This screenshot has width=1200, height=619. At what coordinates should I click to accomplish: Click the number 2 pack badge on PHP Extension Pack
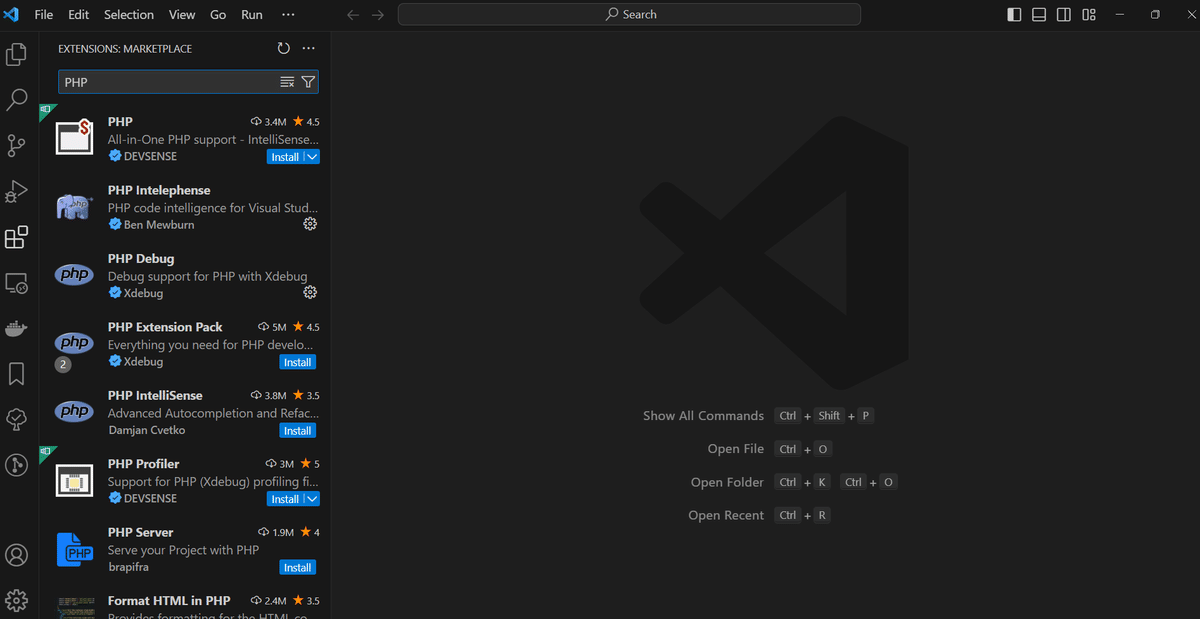[x=63, y=365]
